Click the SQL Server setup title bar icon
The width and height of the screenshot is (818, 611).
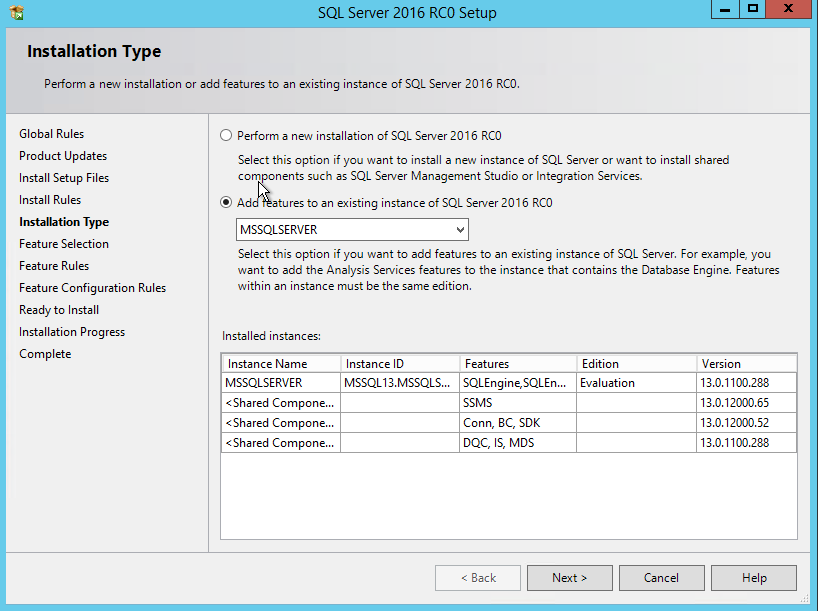[17, 12]
